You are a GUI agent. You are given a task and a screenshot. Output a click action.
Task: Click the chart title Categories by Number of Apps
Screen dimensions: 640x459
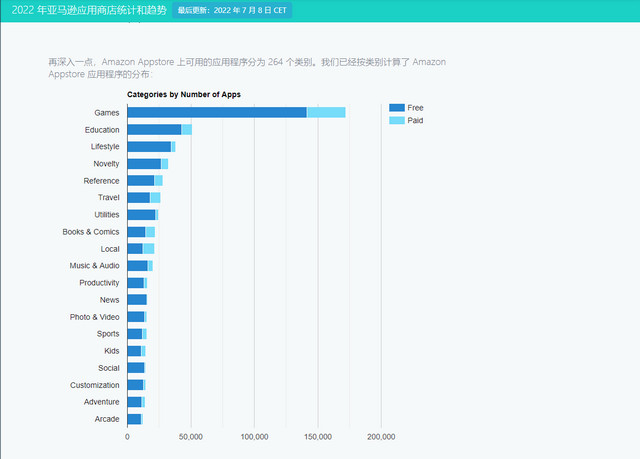click(184, 95)
